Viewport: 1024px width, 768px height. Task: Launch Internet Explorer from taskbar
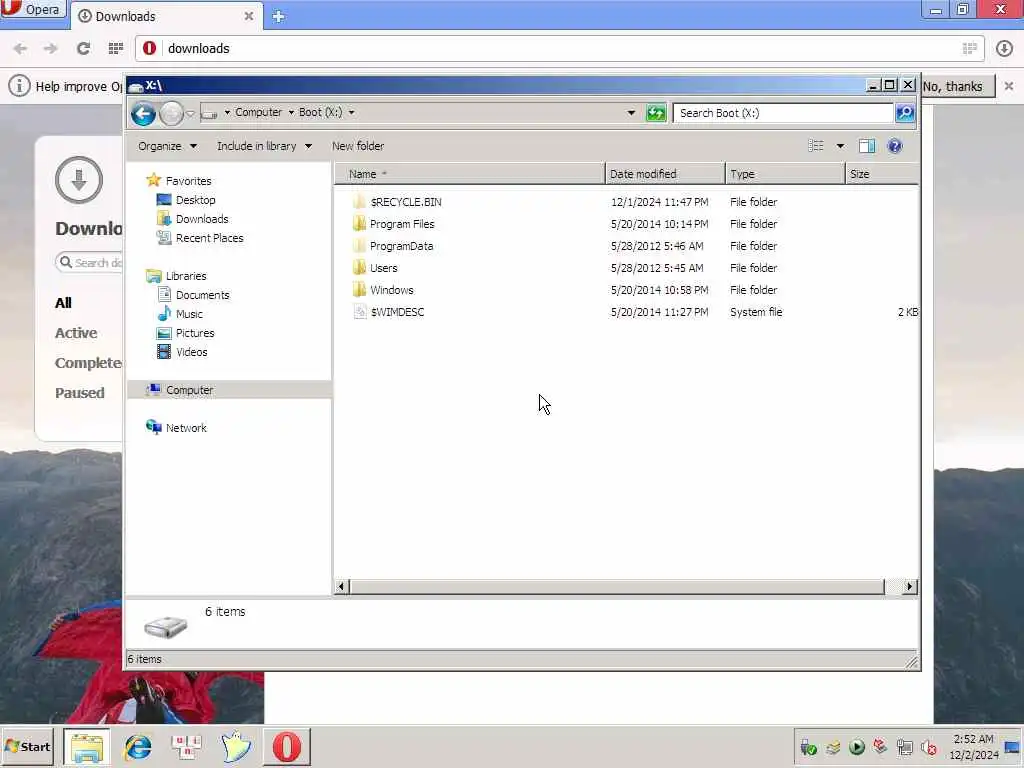[138, 746]
